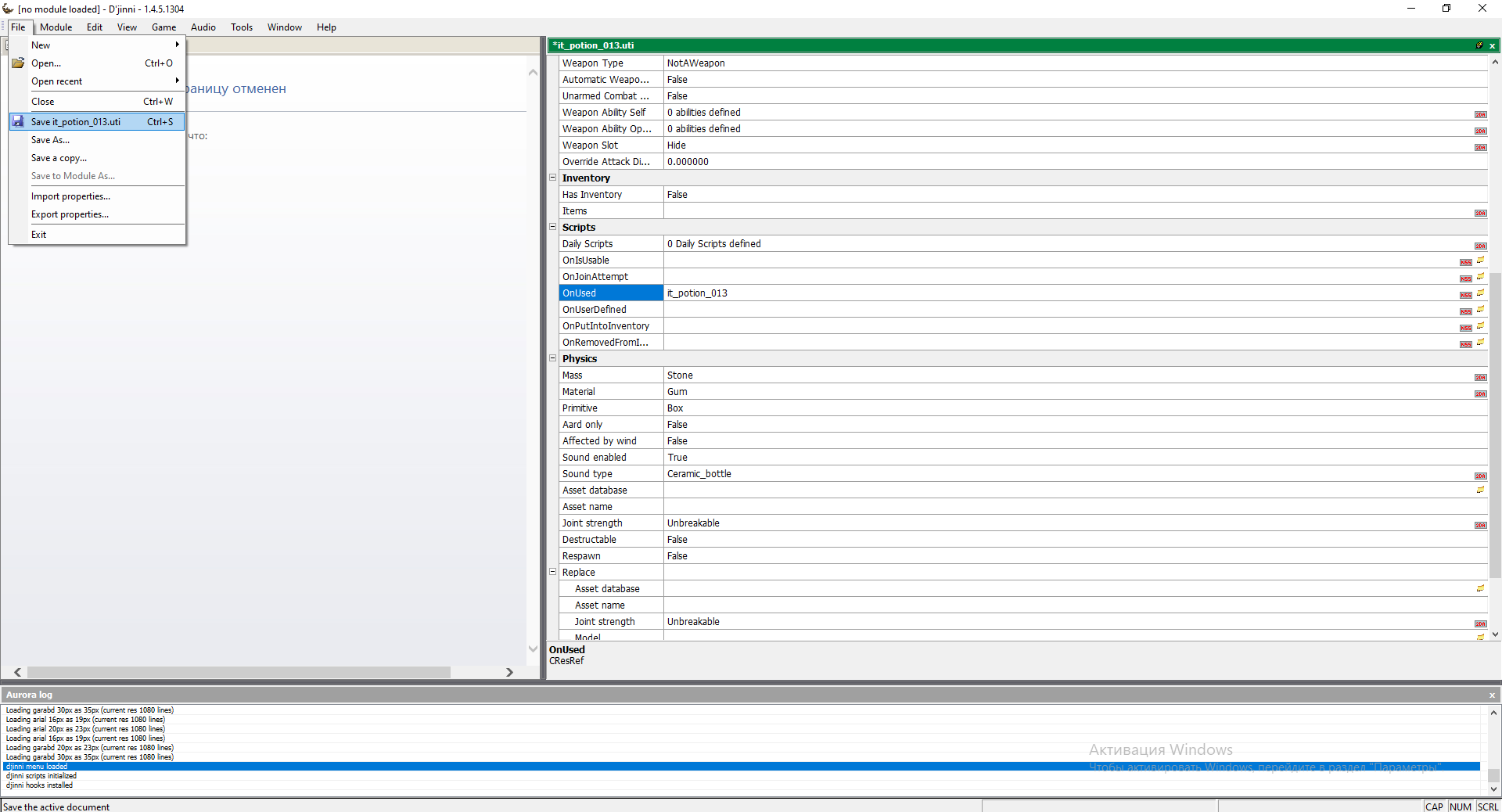Pin the it_potion_013.uti panel
Viewport: 1502px width, 812px height.
1479,45
